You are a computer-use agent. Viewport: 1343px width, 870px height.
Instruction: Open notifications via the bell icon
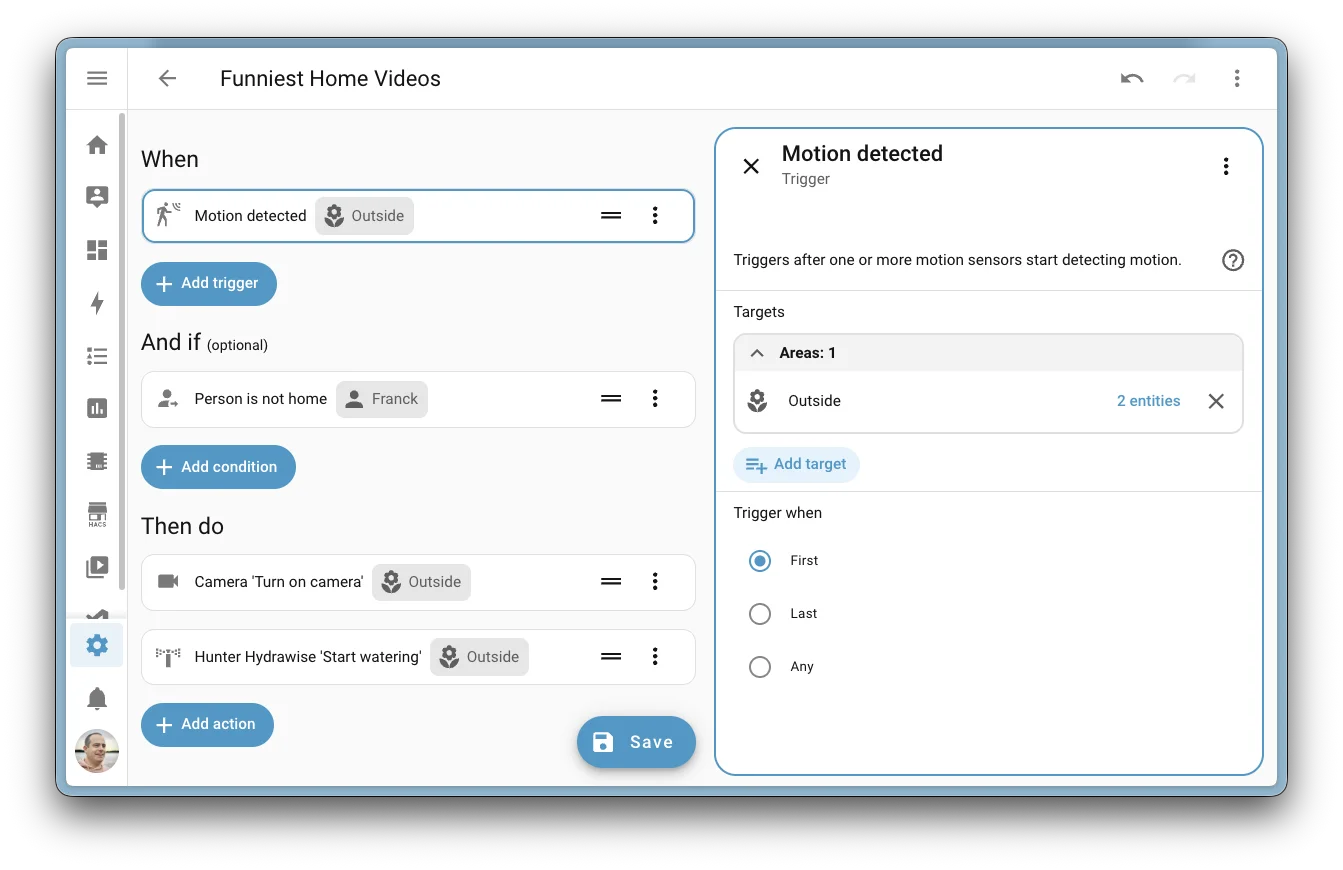click(x=96, y=698)
